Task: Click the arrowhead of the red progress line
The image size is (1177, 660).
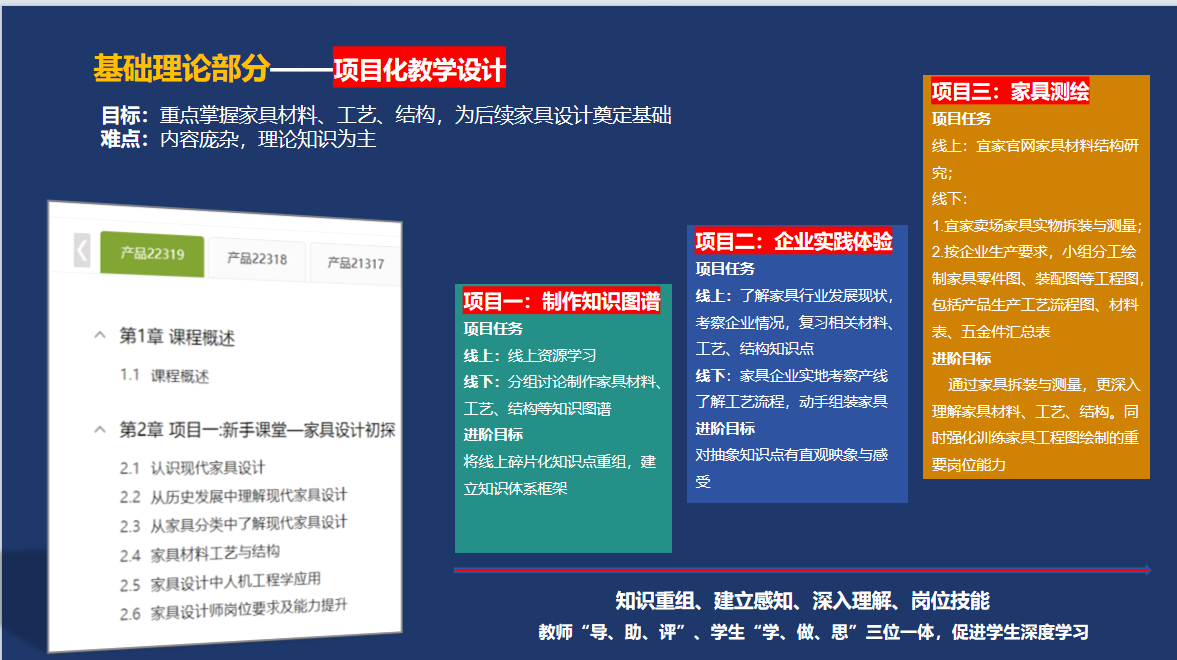Action: coord(1146,570)
